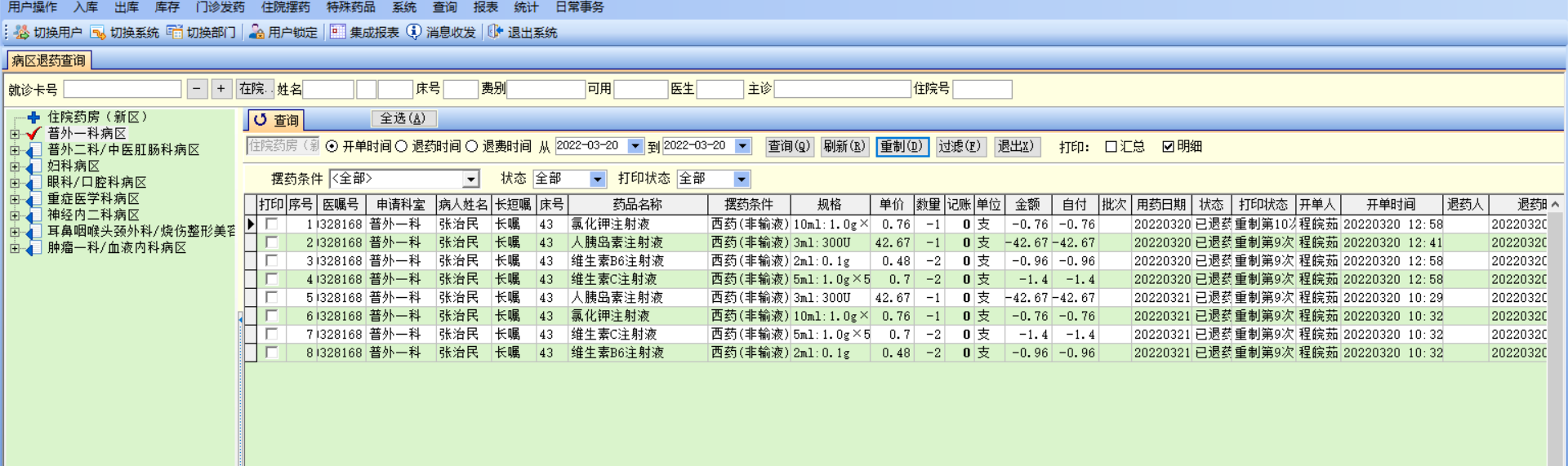Open the 特殊药品 menu
This screenshot has height=466, width=1568.
point(351,7)
